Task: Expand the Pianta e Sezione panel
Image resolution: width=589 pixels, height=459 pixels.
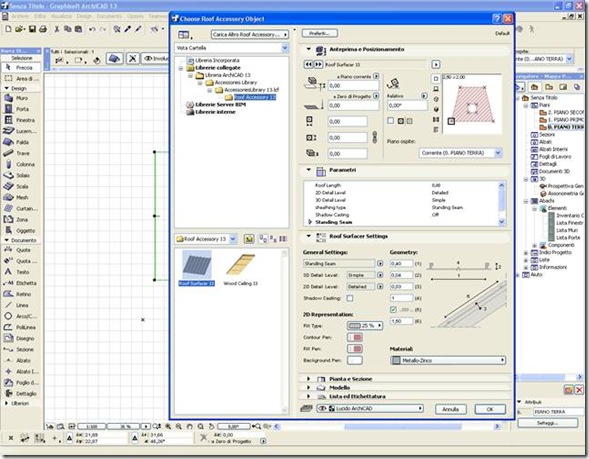Action: coord(309,379)
